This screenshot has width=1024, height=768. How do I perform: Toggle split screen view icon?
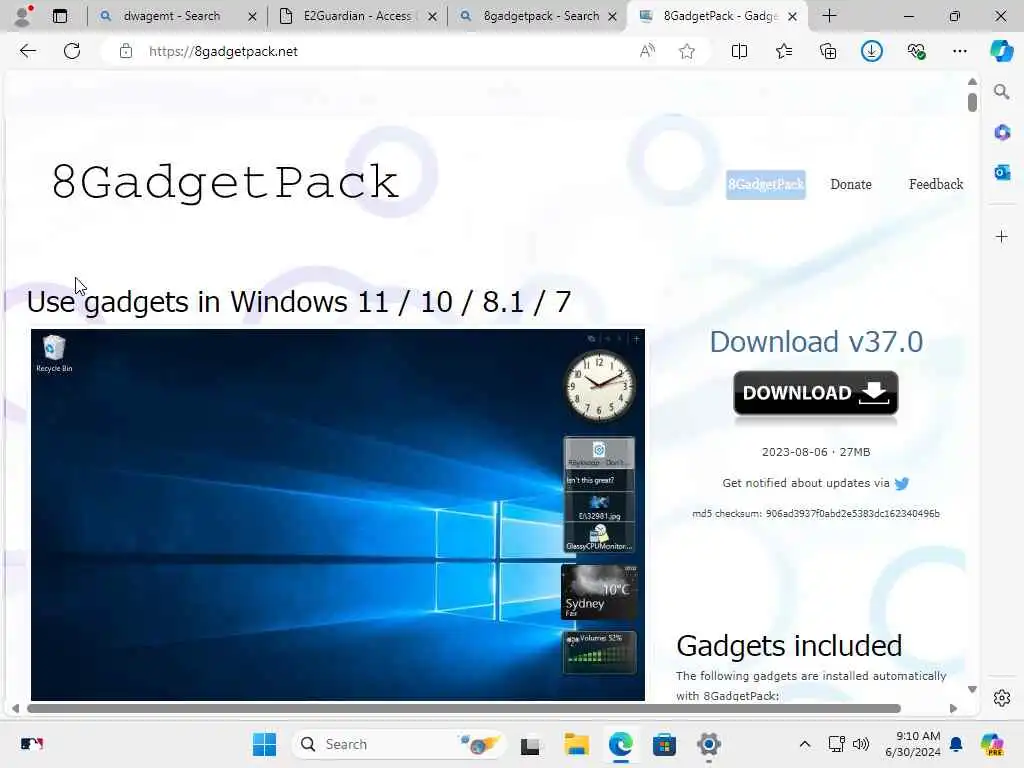point(739,51)
